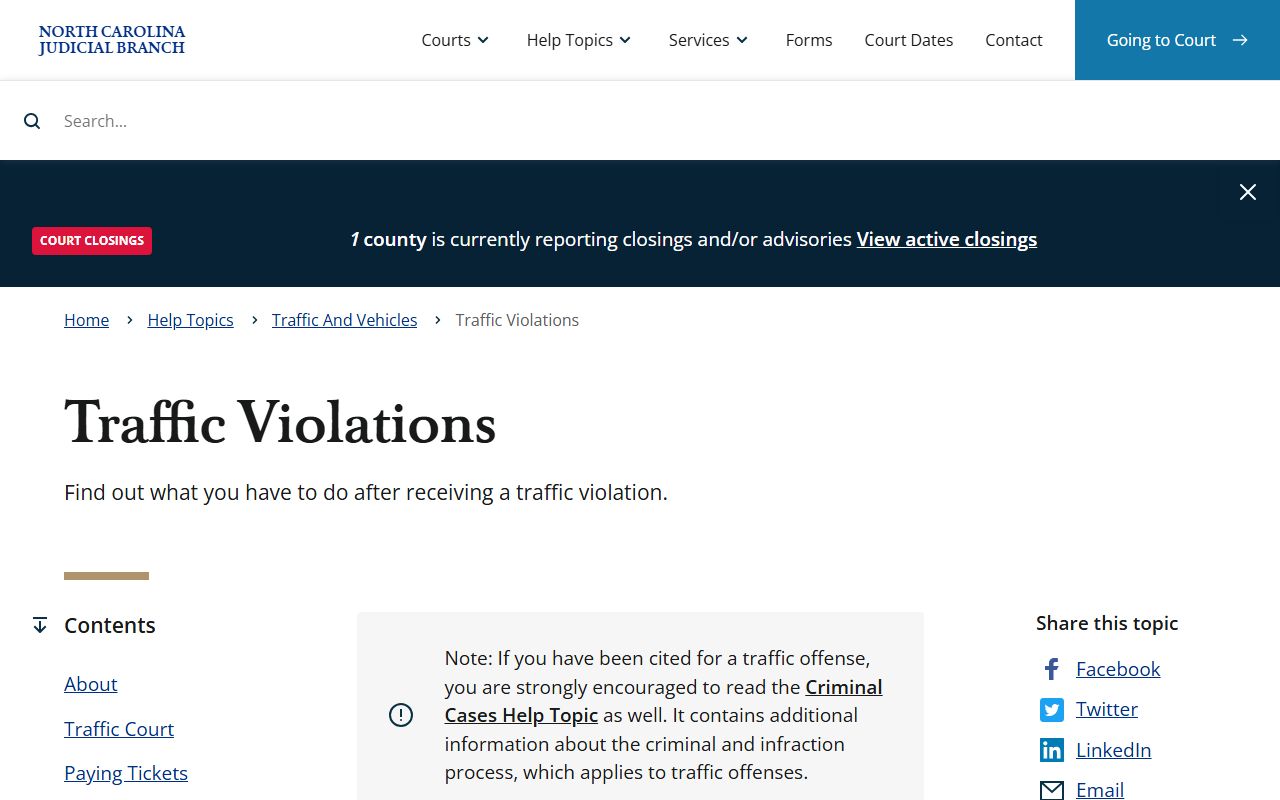Click the Twitter bird icon

pyautogui.click(x=1051, y=710)
